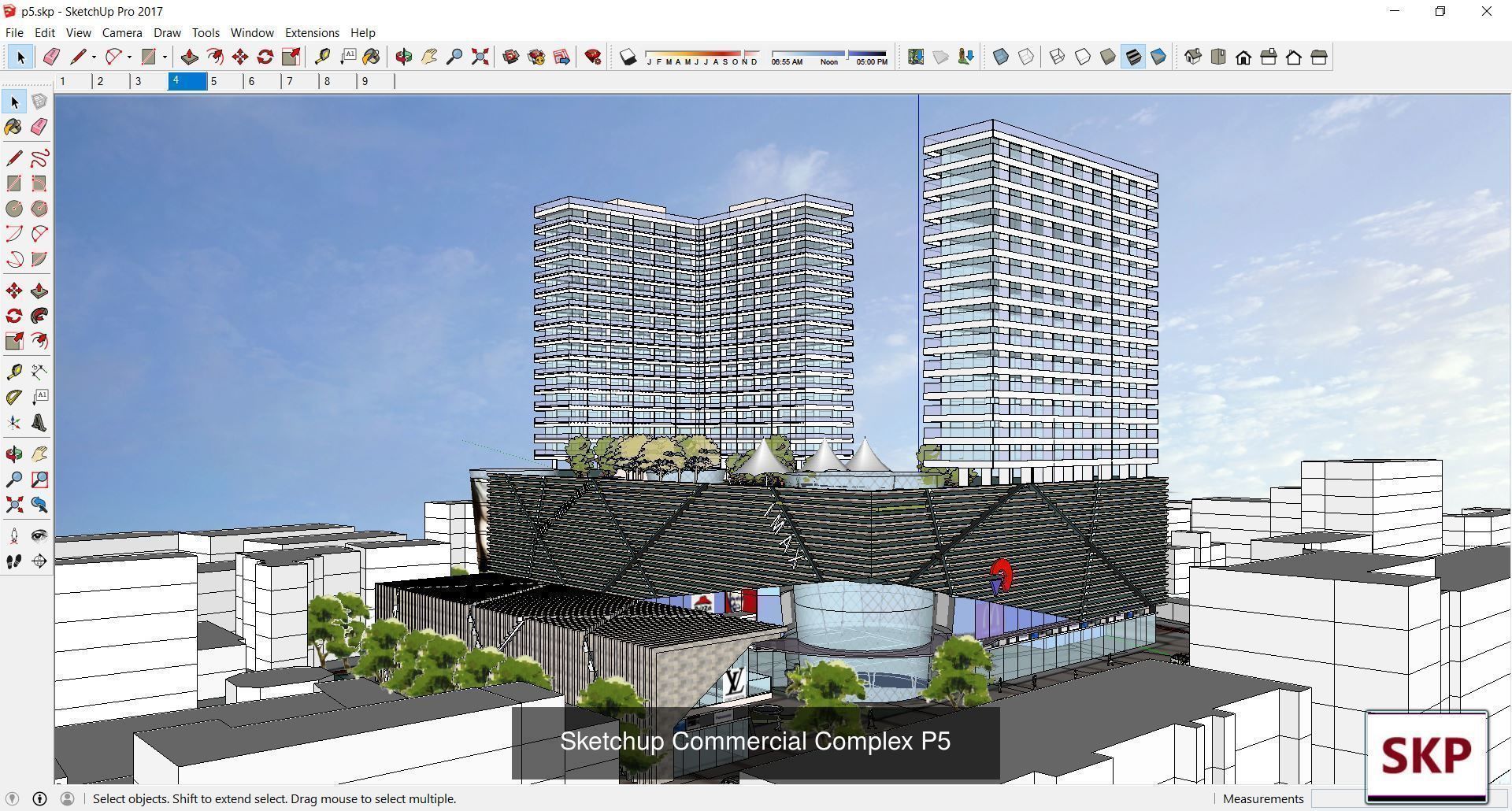
Task: Click the Tape Measure tool in top toolbar
Action: coord(322,57)
